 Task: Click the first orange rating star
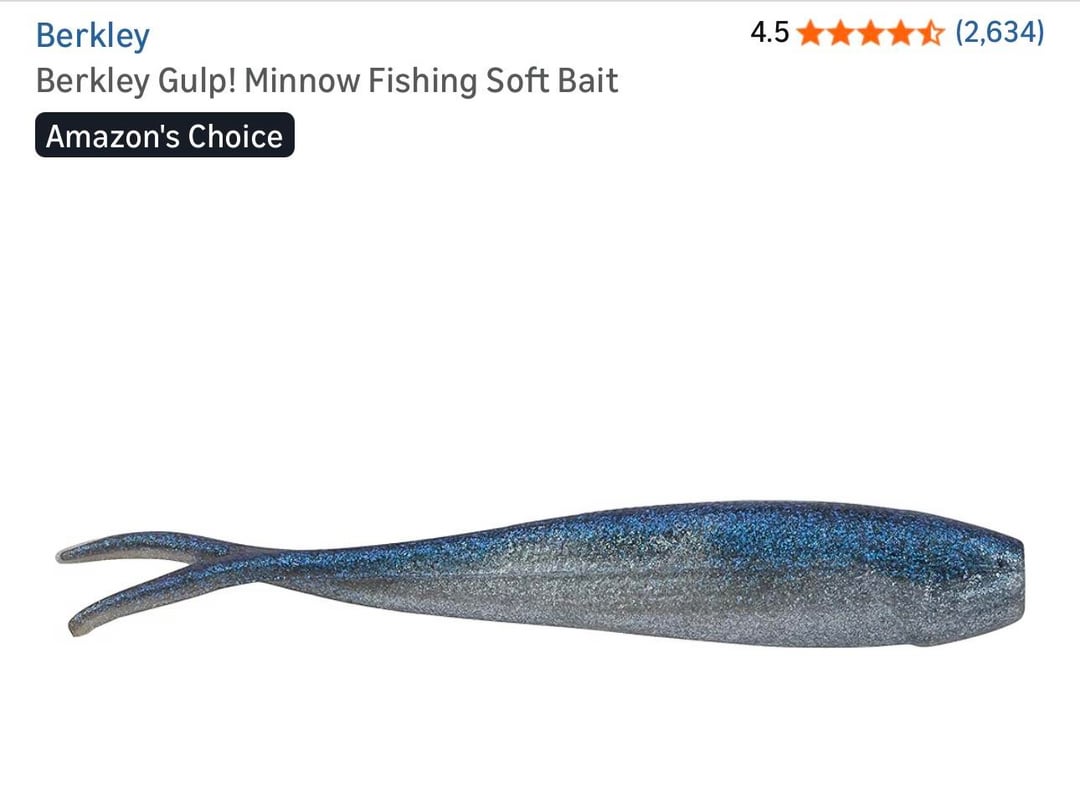coord(811,32)
